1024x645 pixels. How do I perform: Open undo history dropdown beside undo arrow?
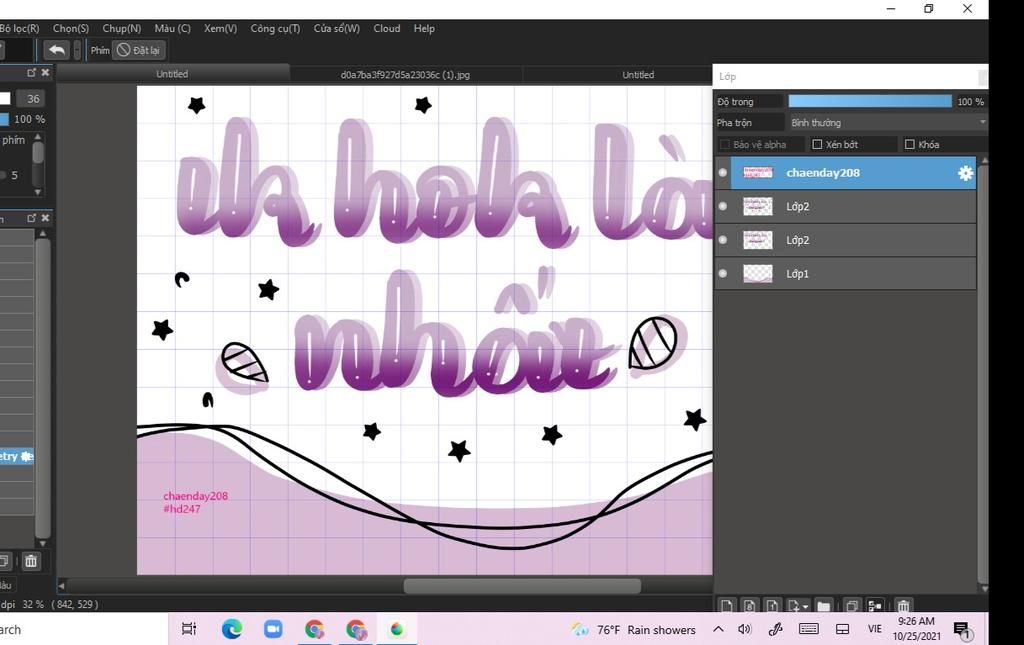[77, 50]
